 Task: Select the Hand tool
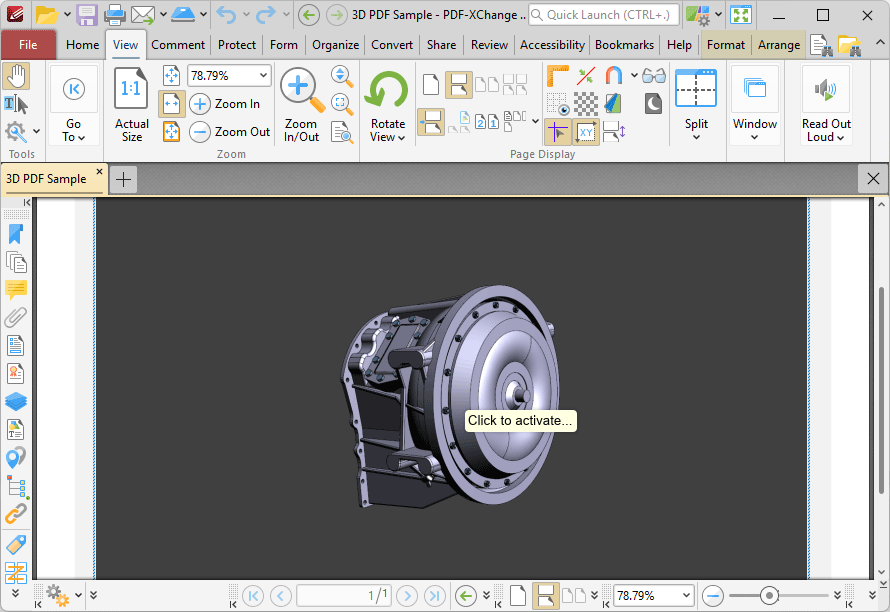coord(16,76)
